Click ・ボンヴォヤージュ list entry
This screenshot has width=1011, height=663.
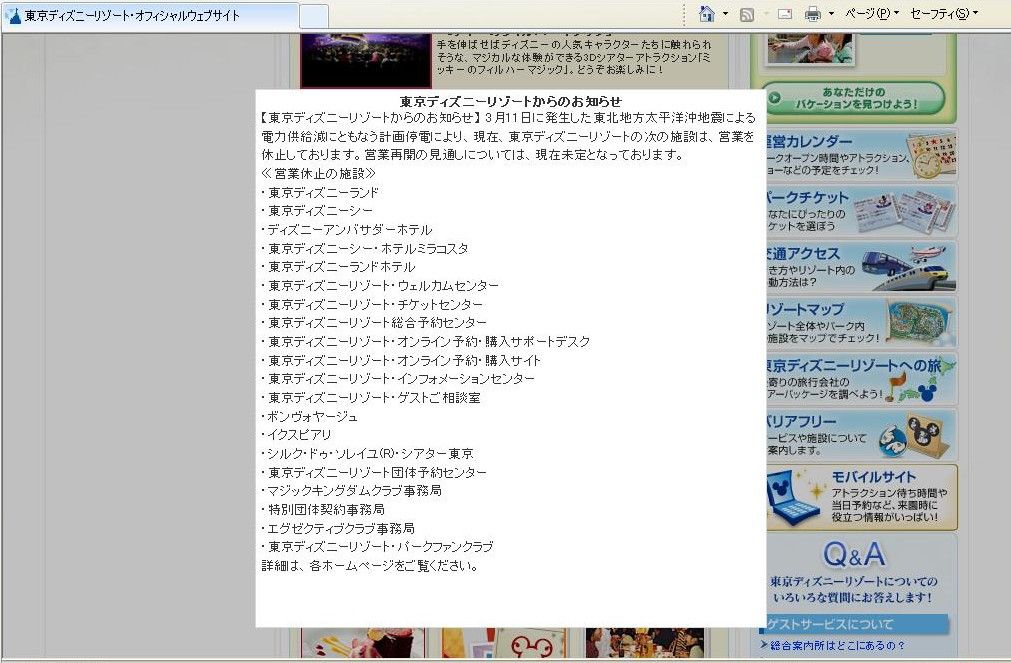tap(309, 416)
